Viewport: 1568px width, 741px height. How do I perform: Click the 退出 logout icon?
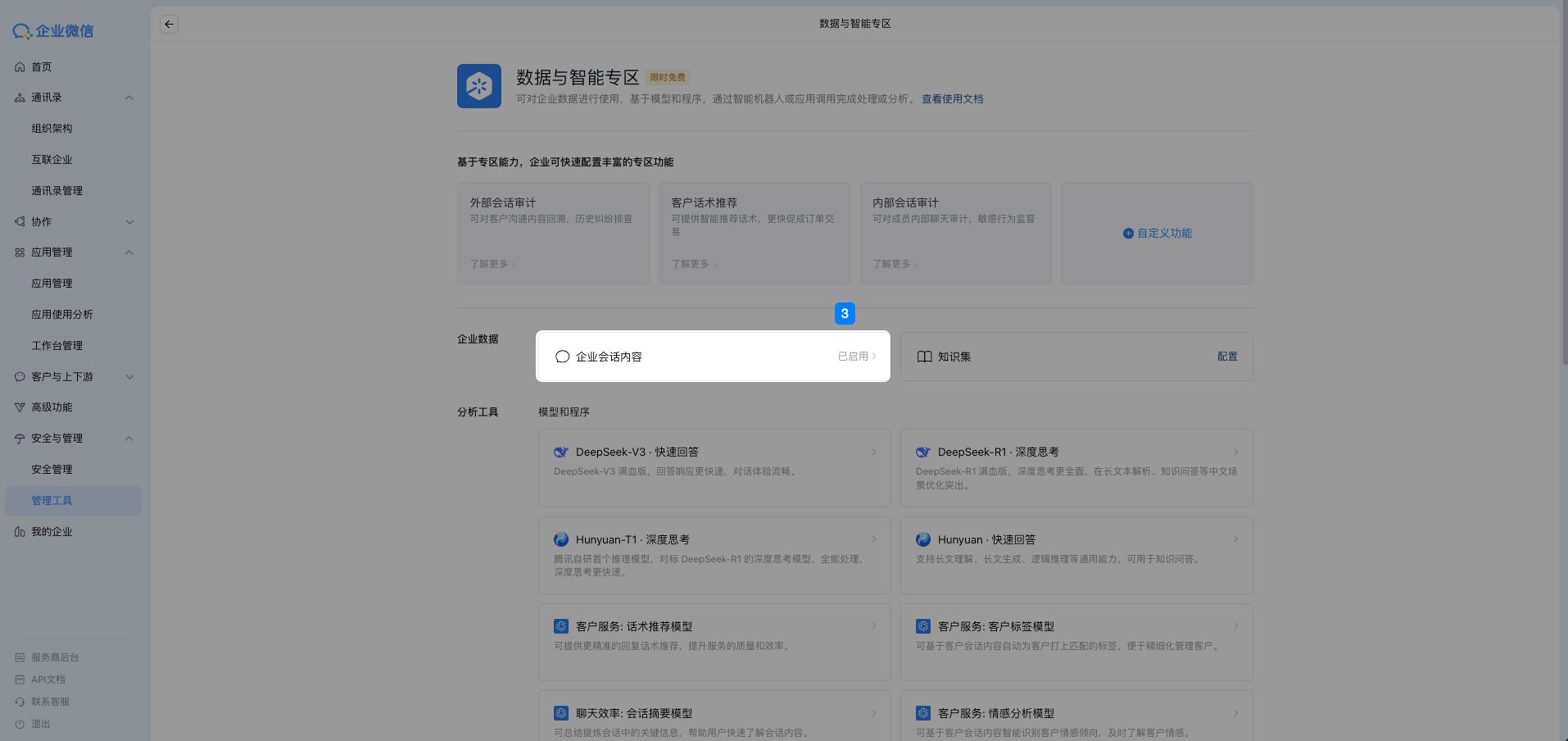coord(20,724)
